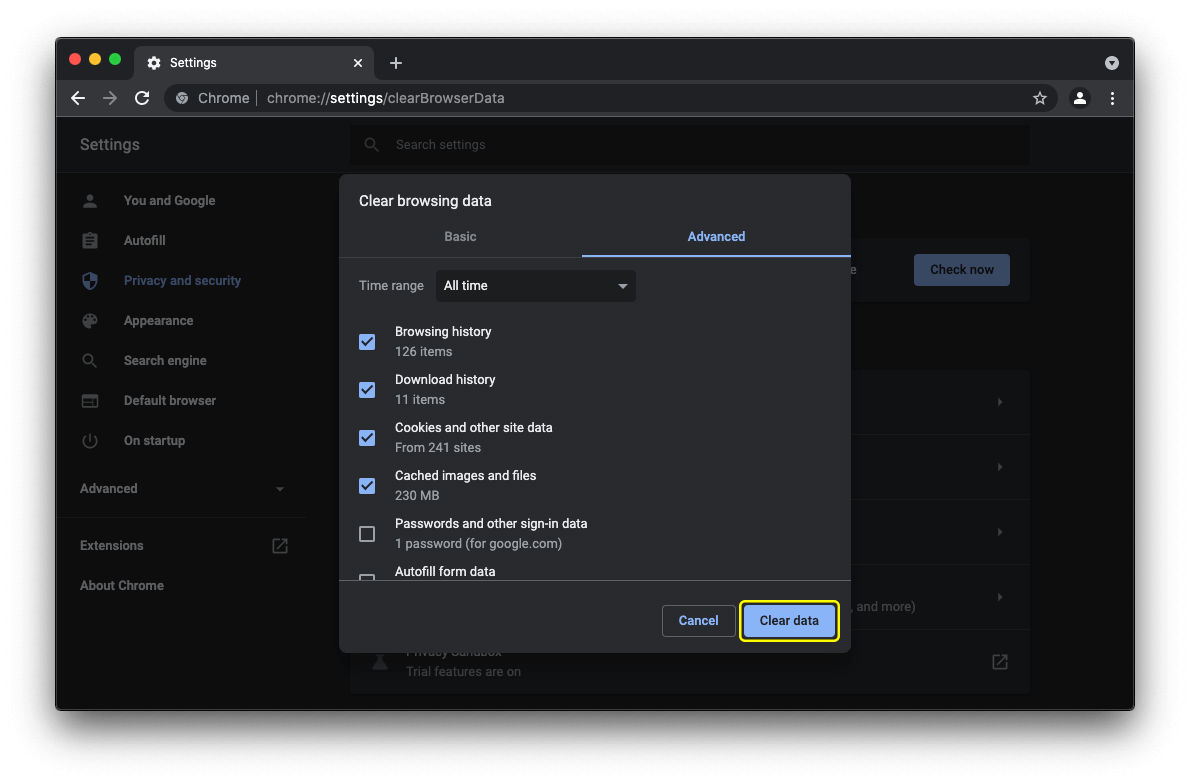
Task: Uncheck the Browsing history checkbox
Action: click(x=367, y=341)
